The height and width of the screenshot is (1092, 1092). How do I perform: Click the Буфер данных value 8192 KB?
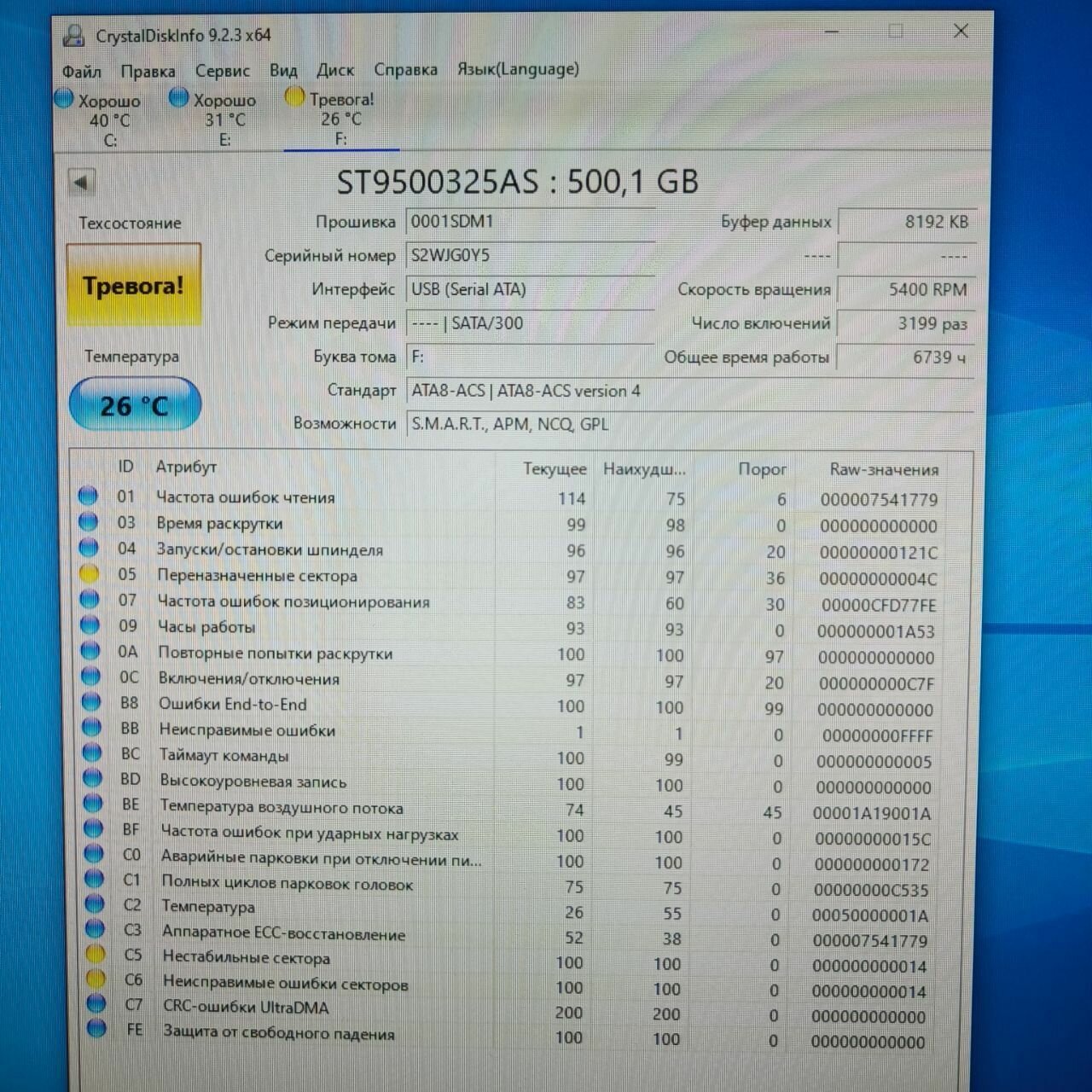pos(907,222)
